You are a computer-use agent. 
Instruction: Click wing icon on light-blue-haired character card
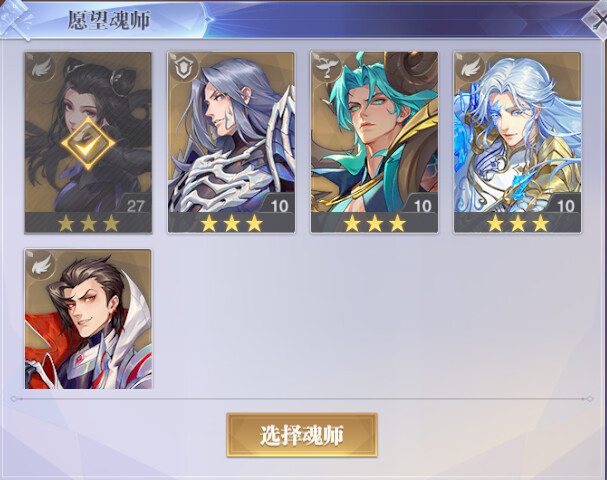471,69
